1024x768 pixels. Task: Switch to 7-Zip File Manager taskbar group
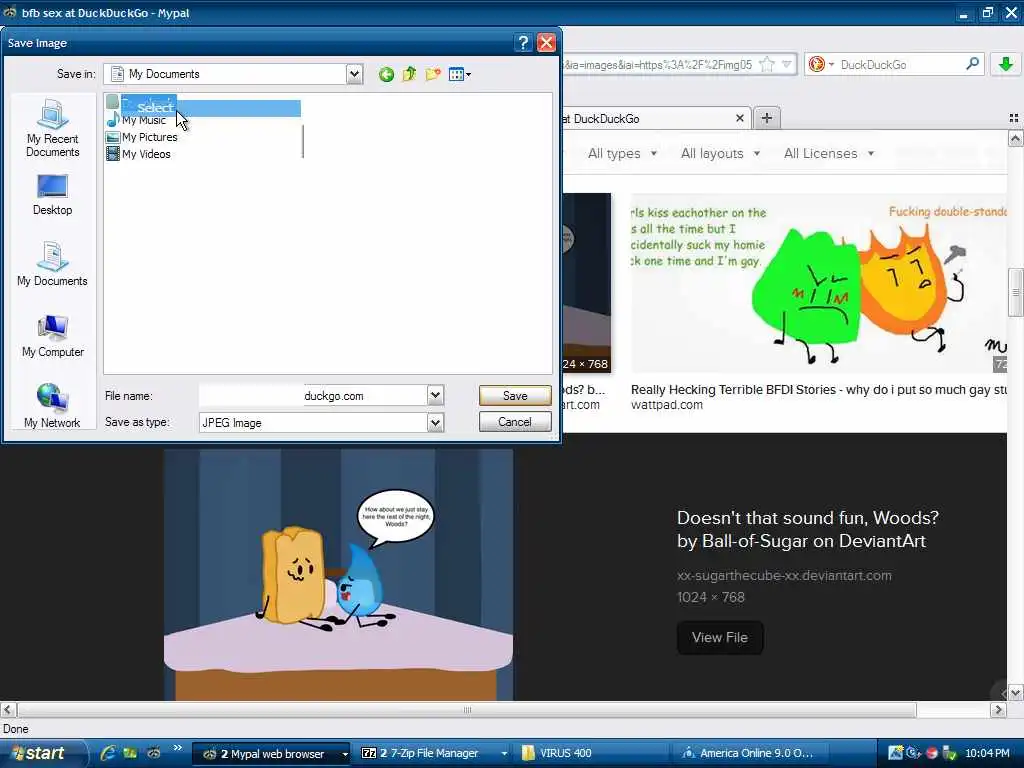click(434, 754)
